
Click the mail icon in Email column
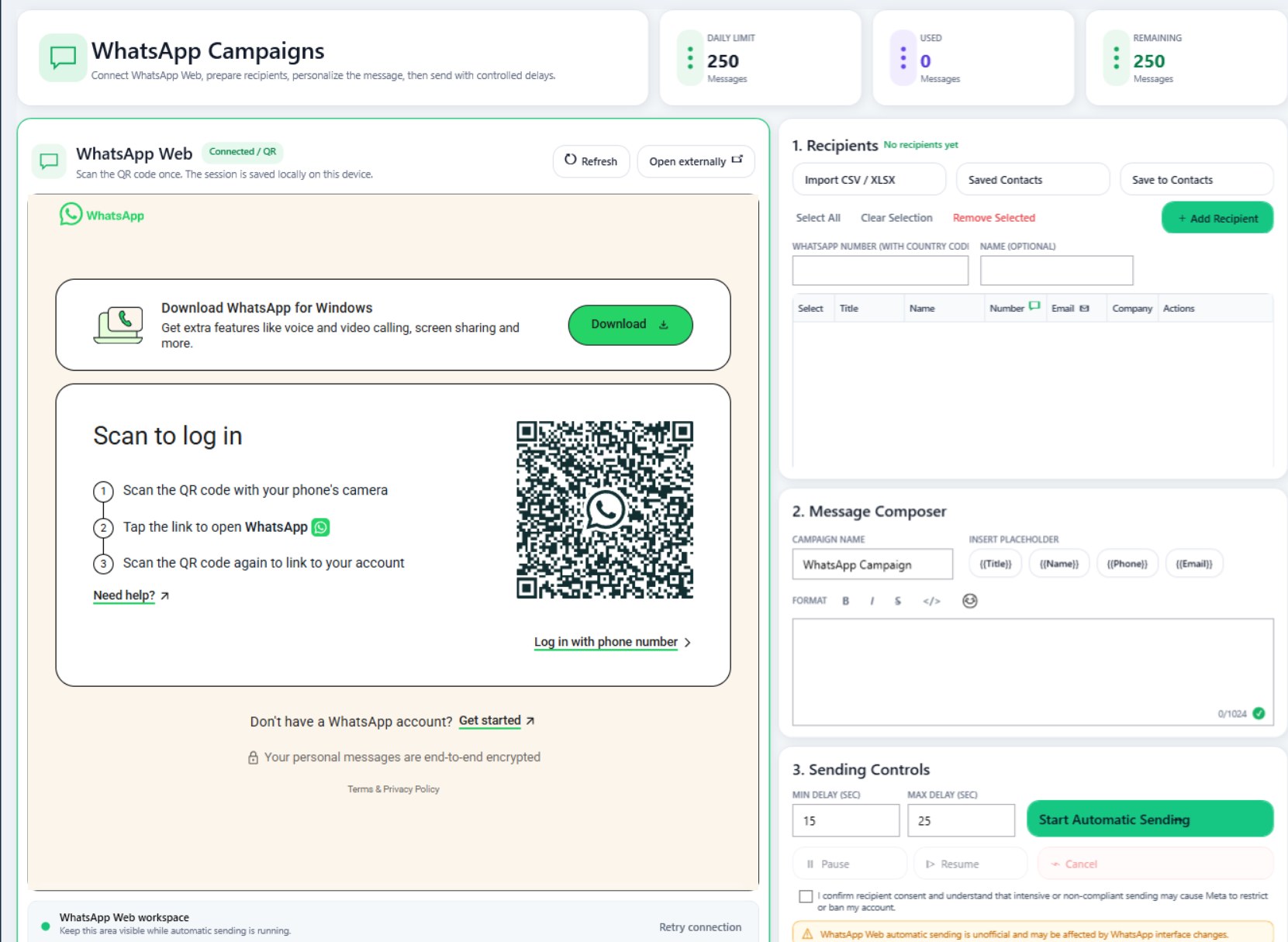click(x=1084, y=308)
